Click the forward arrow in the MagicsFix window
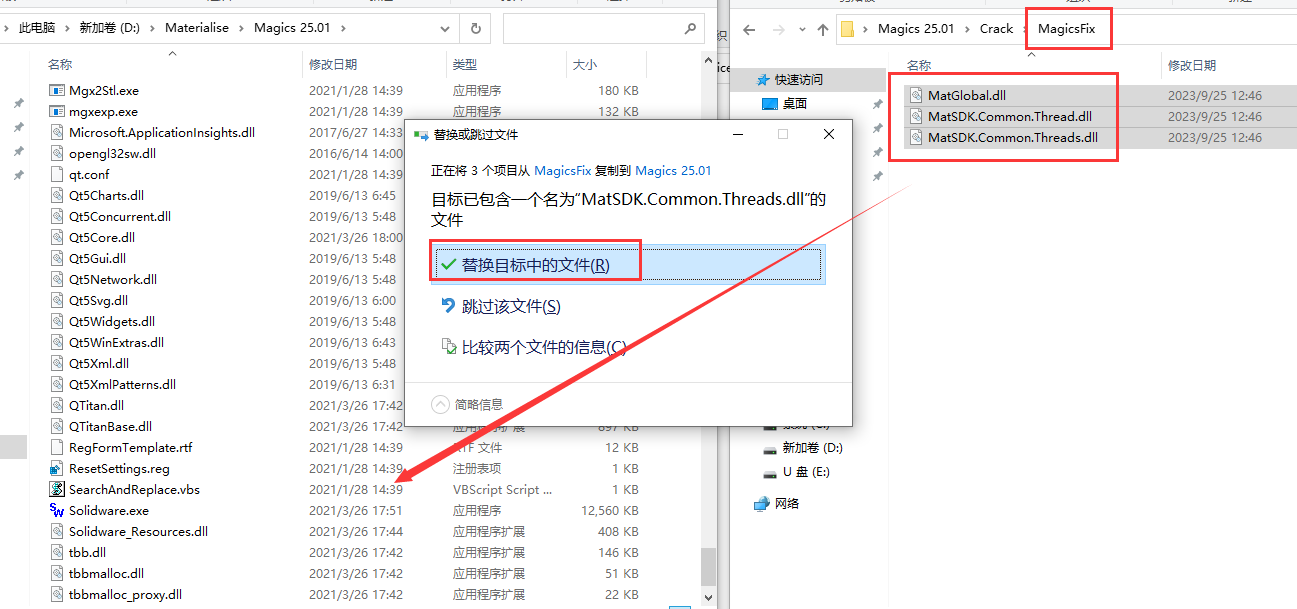1297x609 pixels. click(777, 29)
